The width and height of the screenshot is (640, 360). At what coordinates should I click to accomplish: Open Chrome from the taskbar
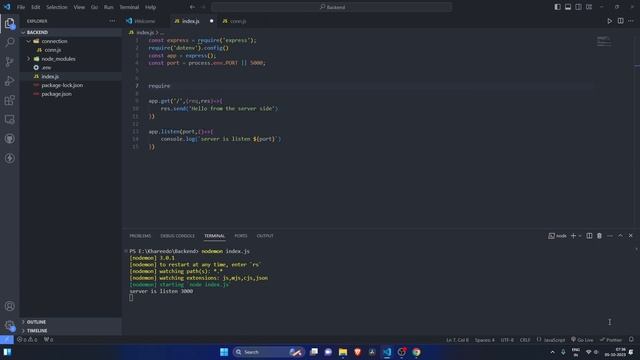pos(416,352)
